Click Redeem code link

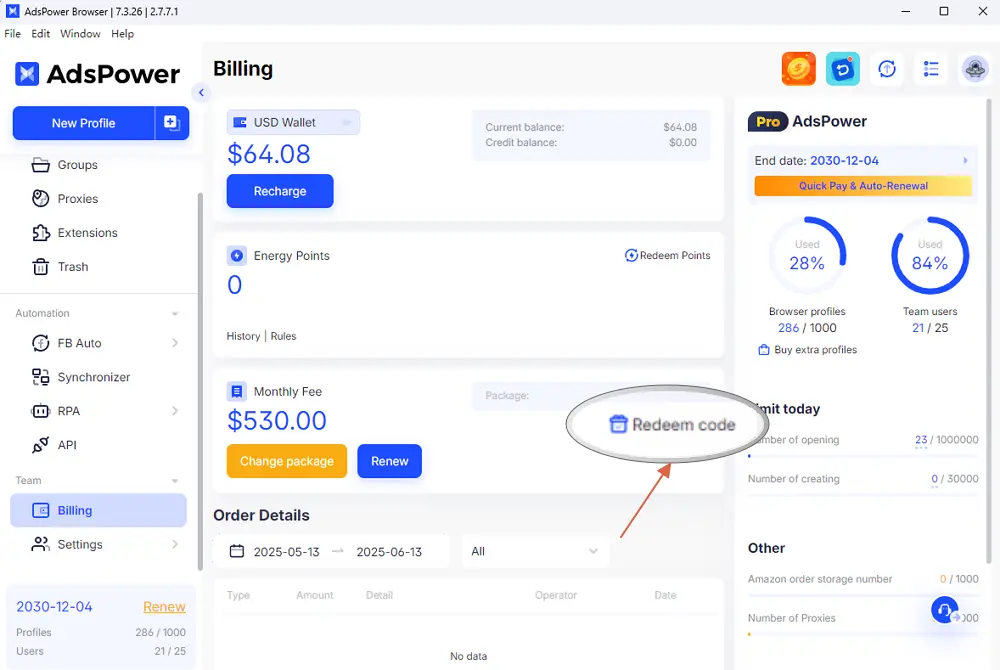click(x=673, y=425)
